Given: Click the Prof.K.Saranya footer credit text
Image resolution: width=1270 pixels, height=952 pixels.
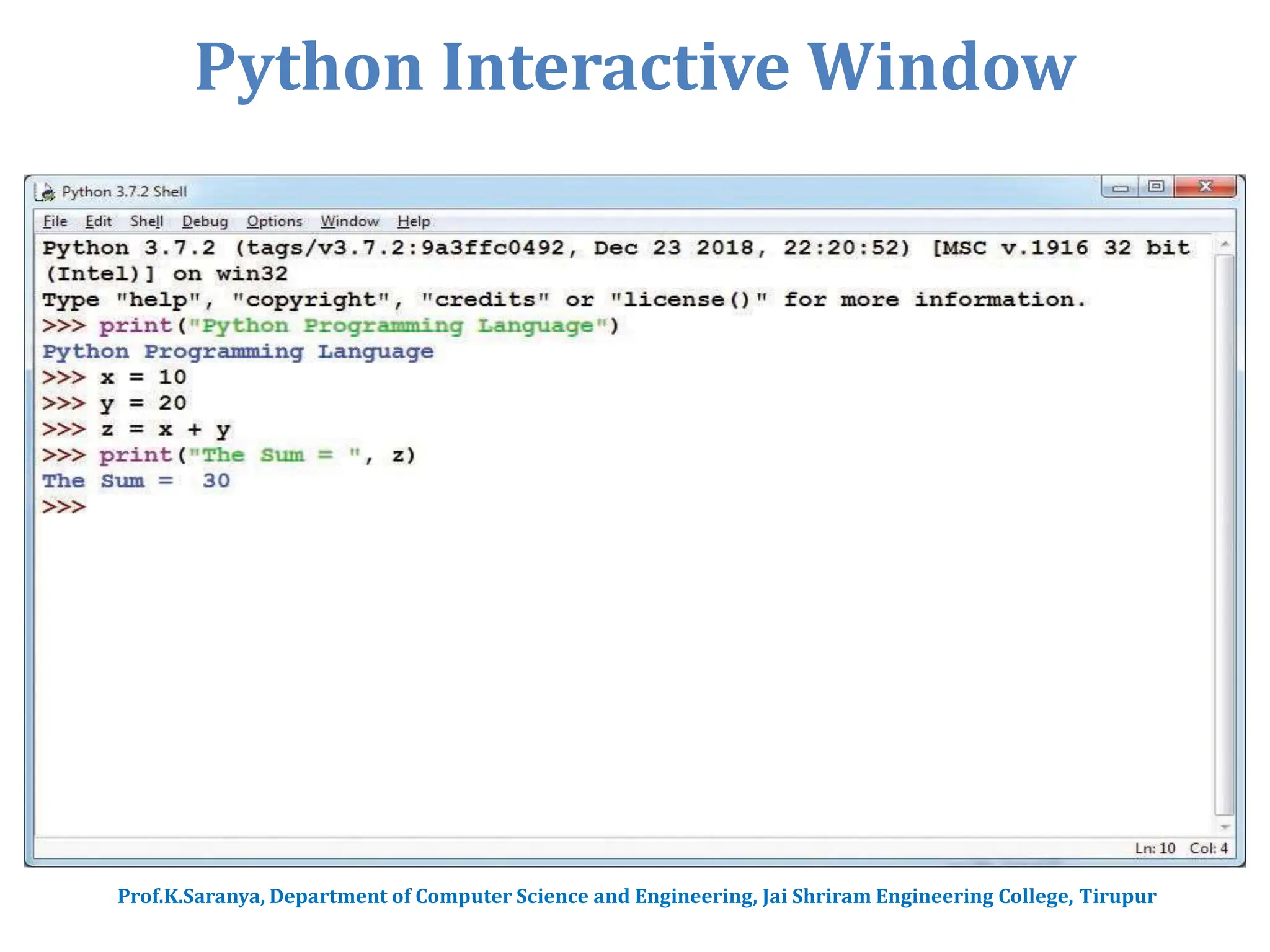Looking at the screenshot, I should click(x=637, y=896).
